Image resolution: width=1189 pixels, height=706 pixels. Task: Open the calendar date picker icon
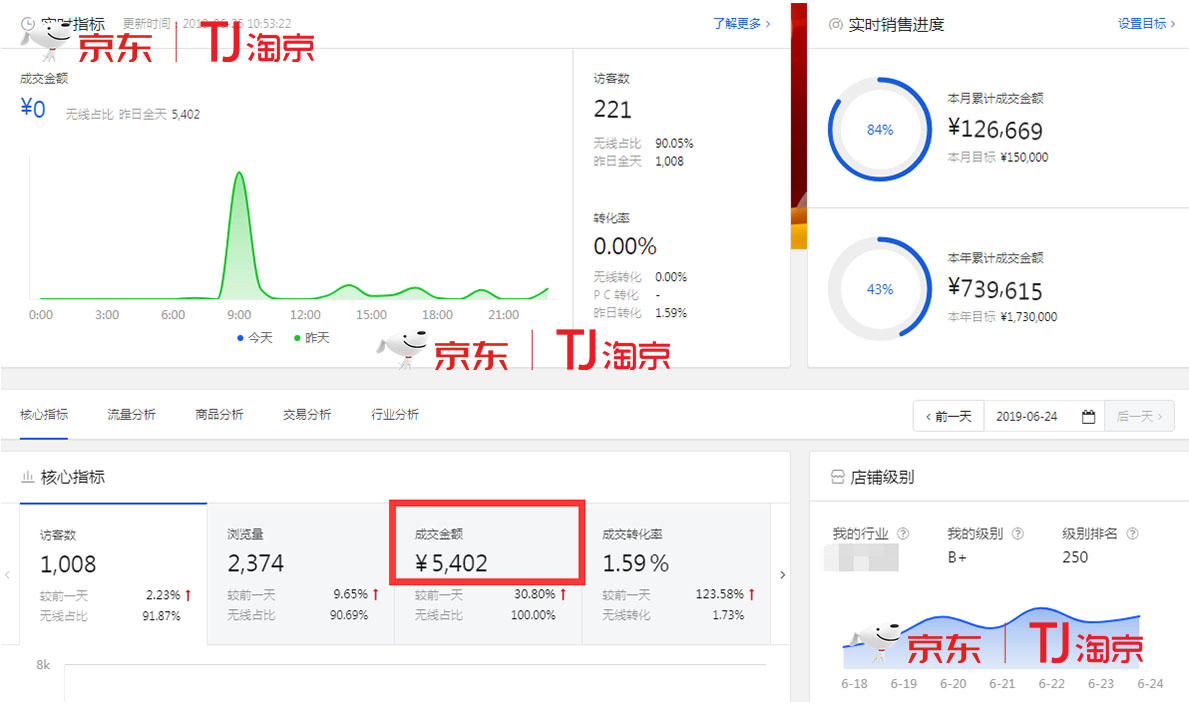pos(1088,416)
